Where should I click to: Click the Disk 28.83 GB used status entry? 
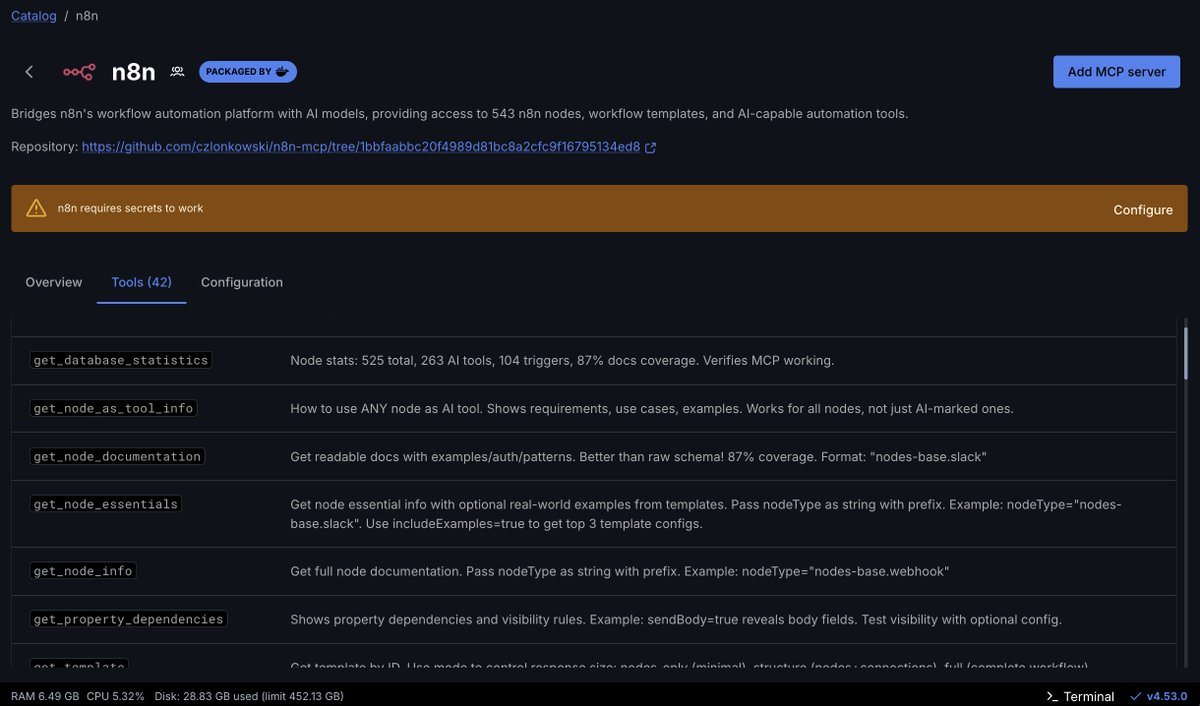[x=249, y=696]
